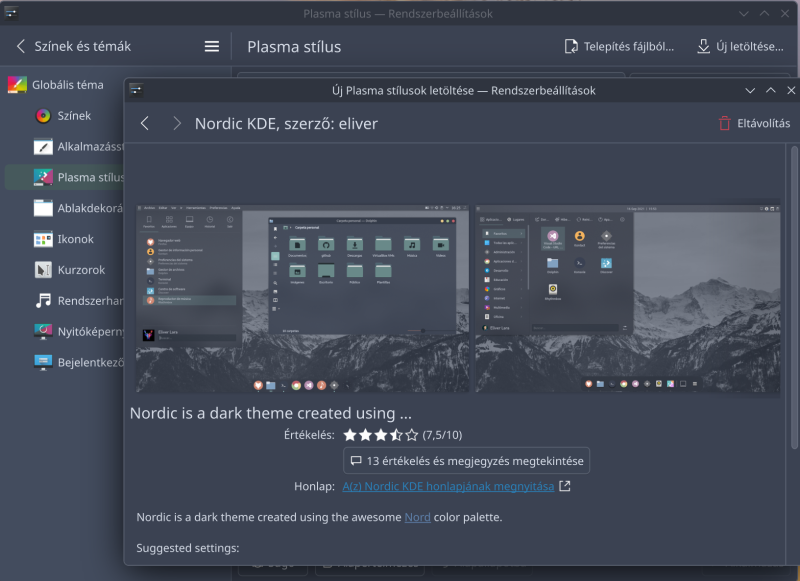Viewport: 800px width, 581px height.
Task: Click the Rendszerhangok music note icon
Action: [43, 301]
